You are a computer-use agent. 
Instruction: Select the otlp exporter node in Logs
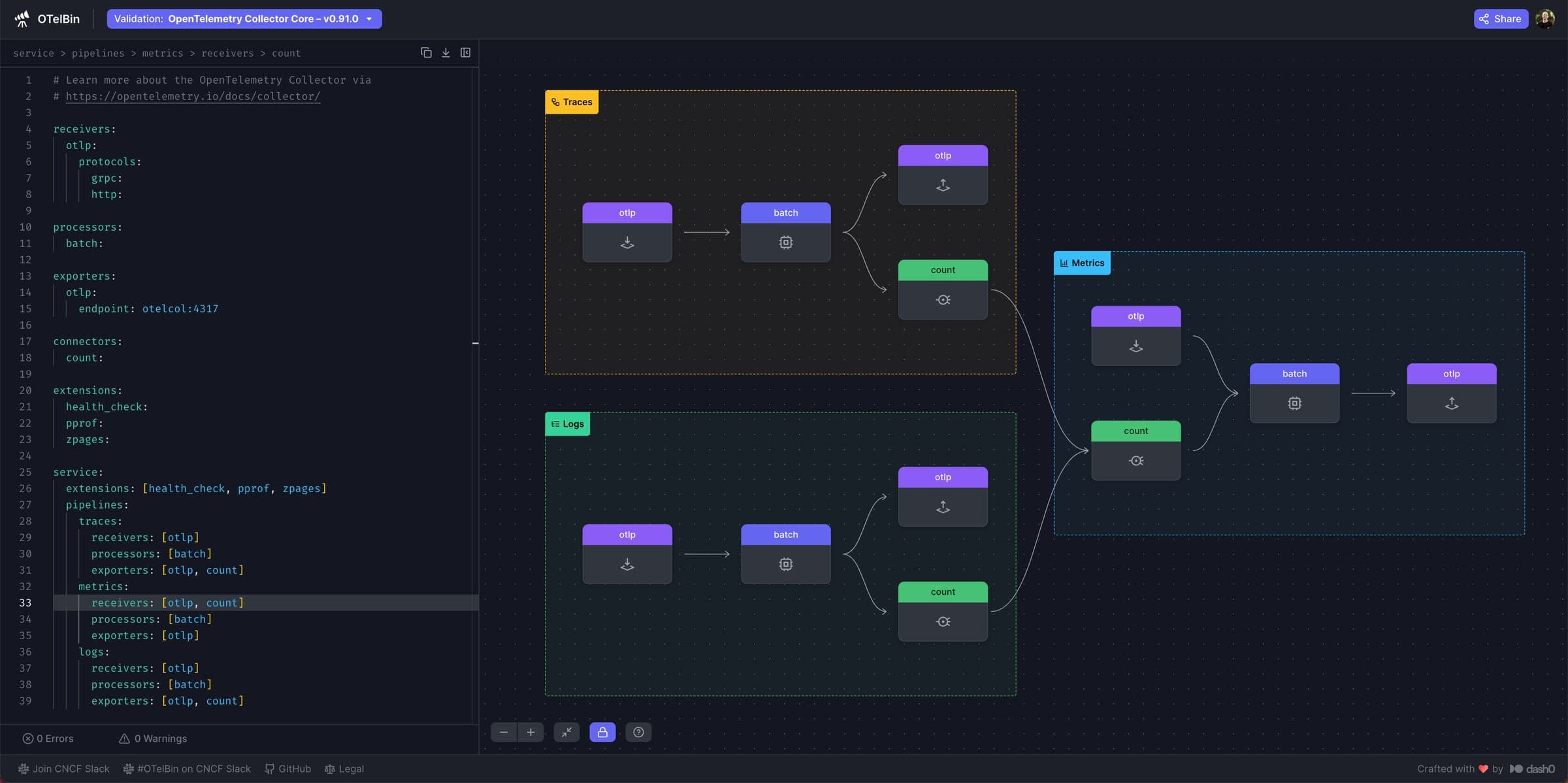pos(943,496)
